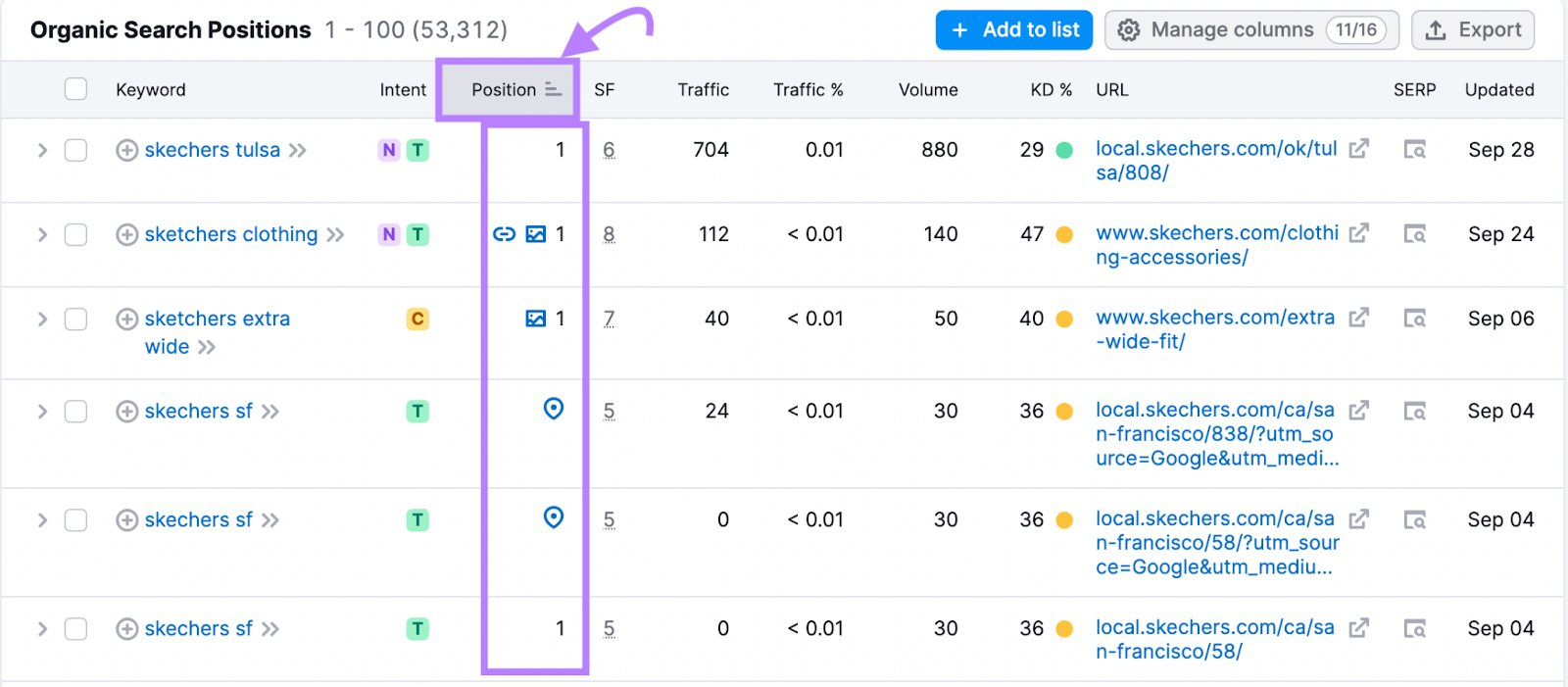This screenshot has height=687, width=1568.
Task: Click the image icon in sketchers clothing position cell
Action: point(536,234)
